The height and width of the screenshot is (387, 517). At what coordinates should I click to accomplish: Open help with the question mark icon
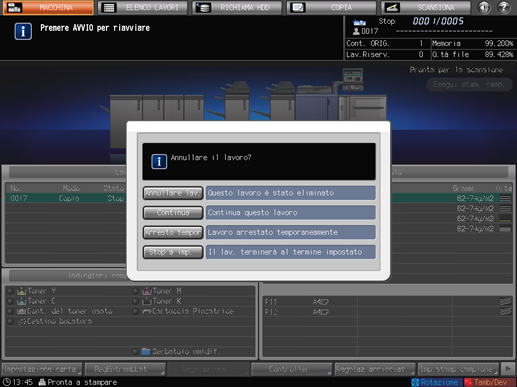coord(504,7)
